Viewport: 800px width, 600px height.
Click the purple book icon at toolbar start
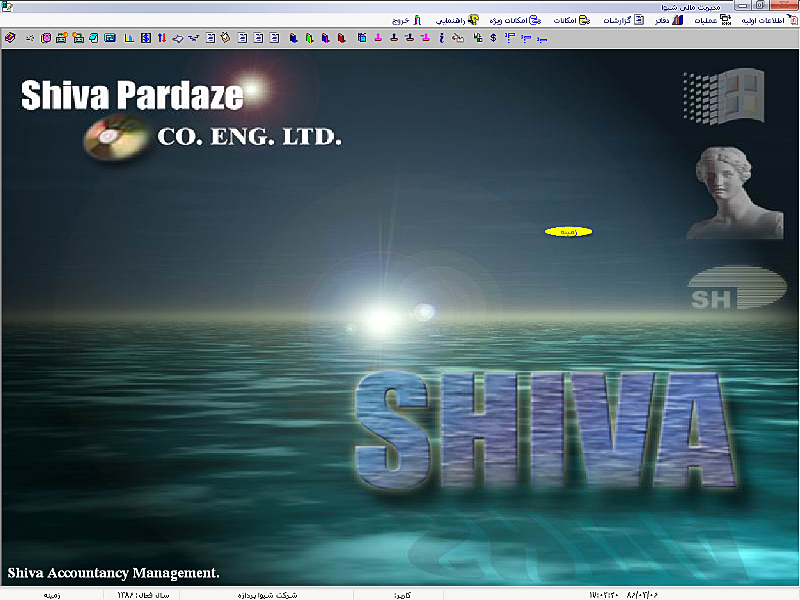click(10, 38)
